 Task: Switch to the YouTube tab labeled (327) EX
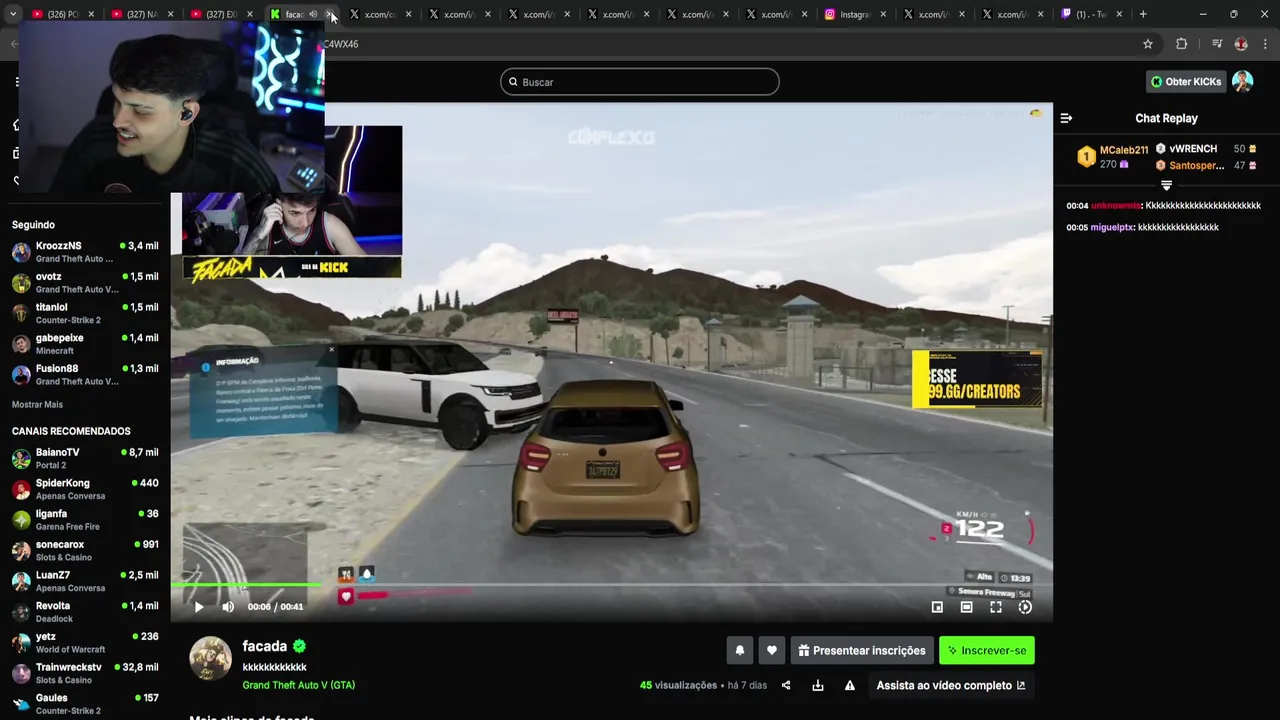tap(221, 14)
